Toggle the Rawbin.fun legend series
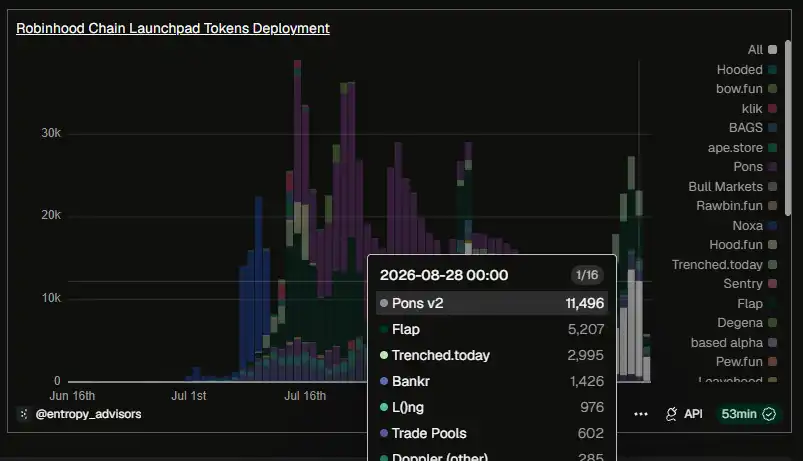The height and width of the screenshot is (461, 803). tap(736, 205)
